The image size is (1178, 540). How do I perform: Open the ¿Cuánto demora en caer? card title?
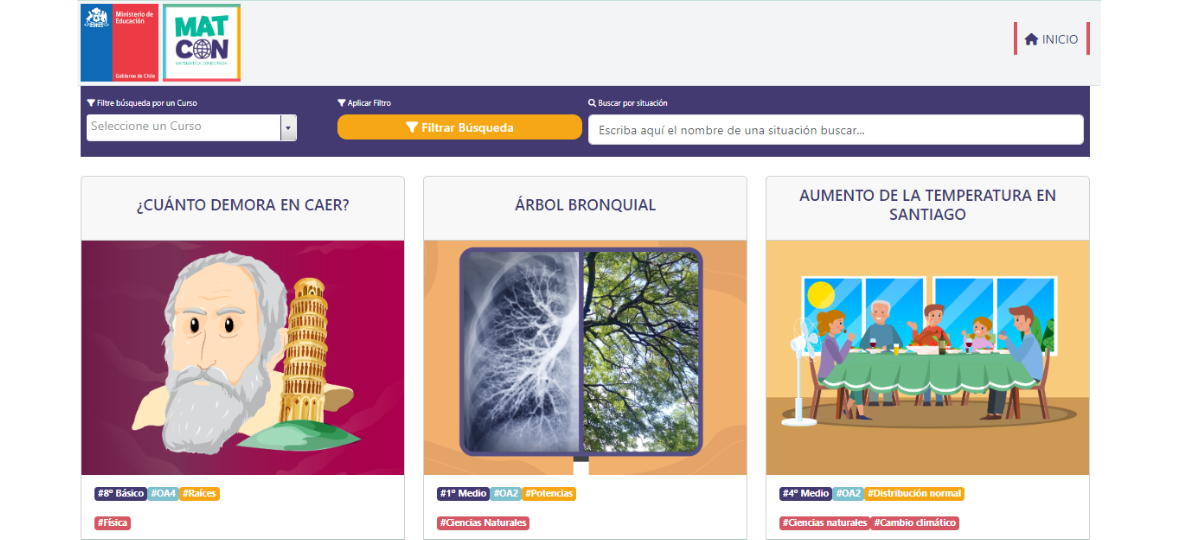point(243,205)
